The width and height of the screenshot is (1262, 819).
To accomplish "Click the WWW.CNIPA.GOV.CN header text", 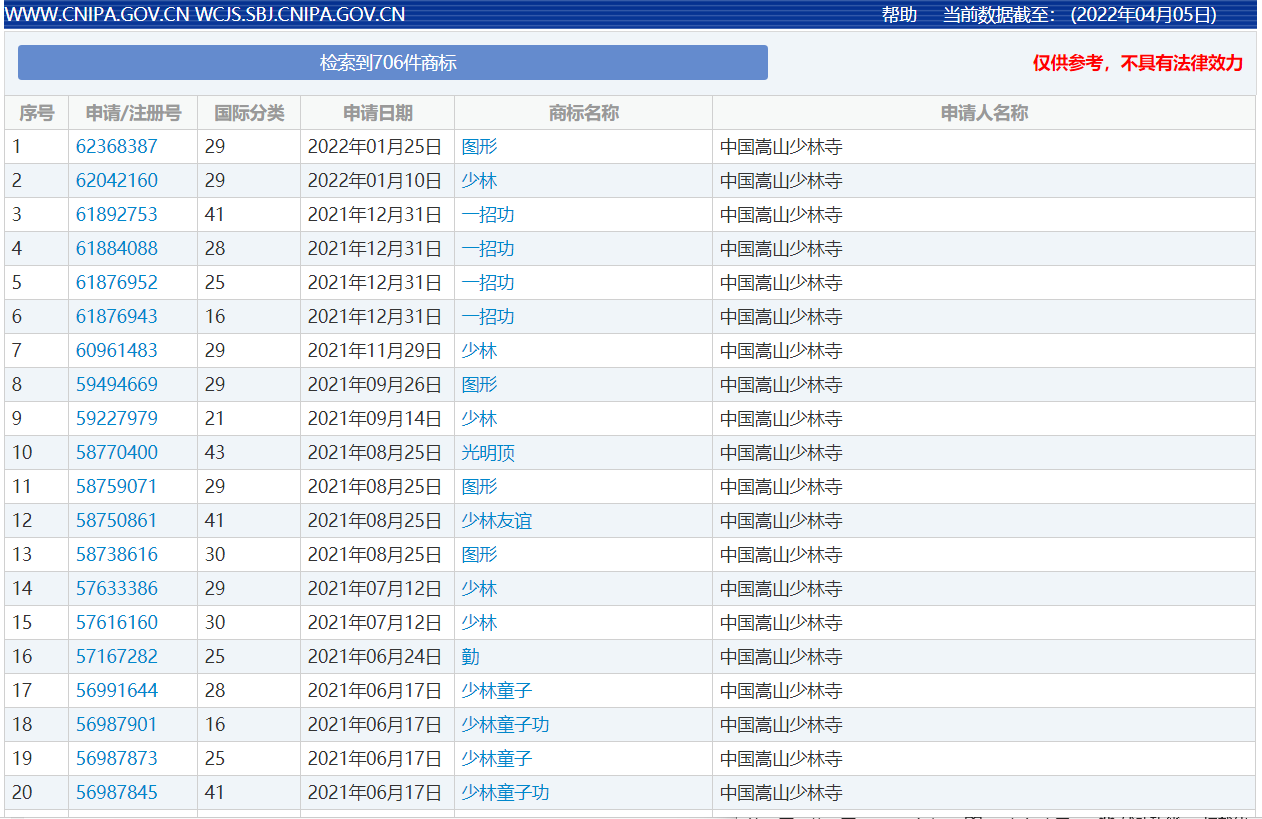I will 97,14.
